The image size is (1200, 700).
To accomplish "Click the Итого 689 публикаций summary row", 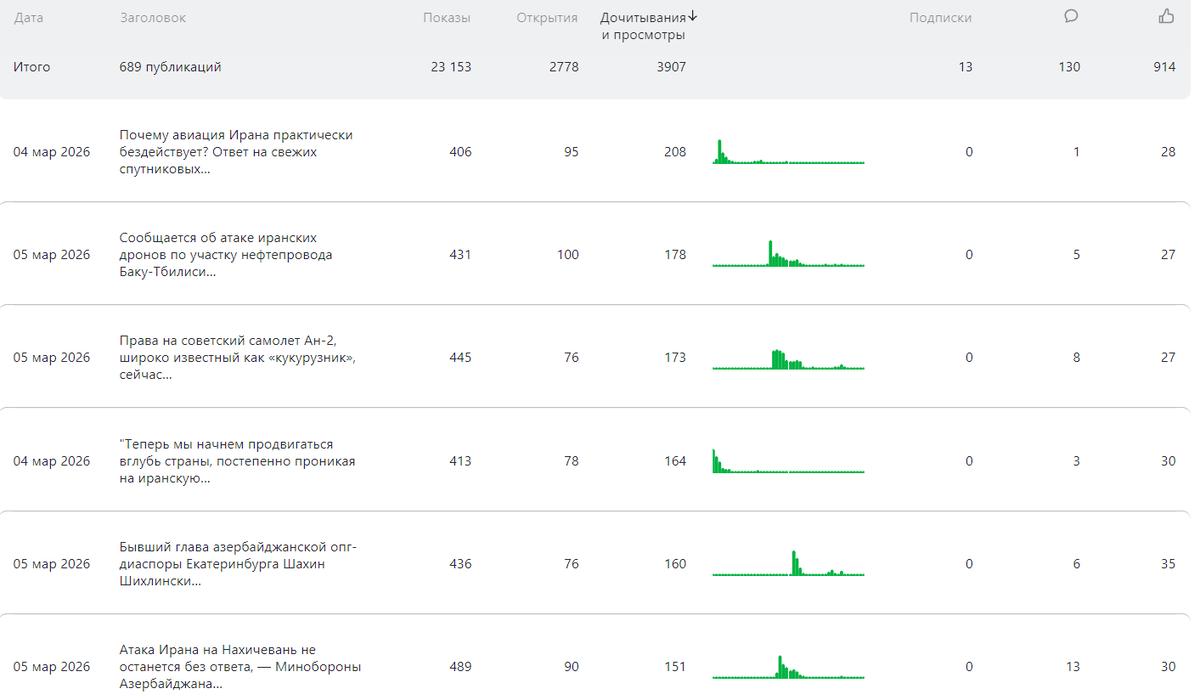I will [170, 67].
